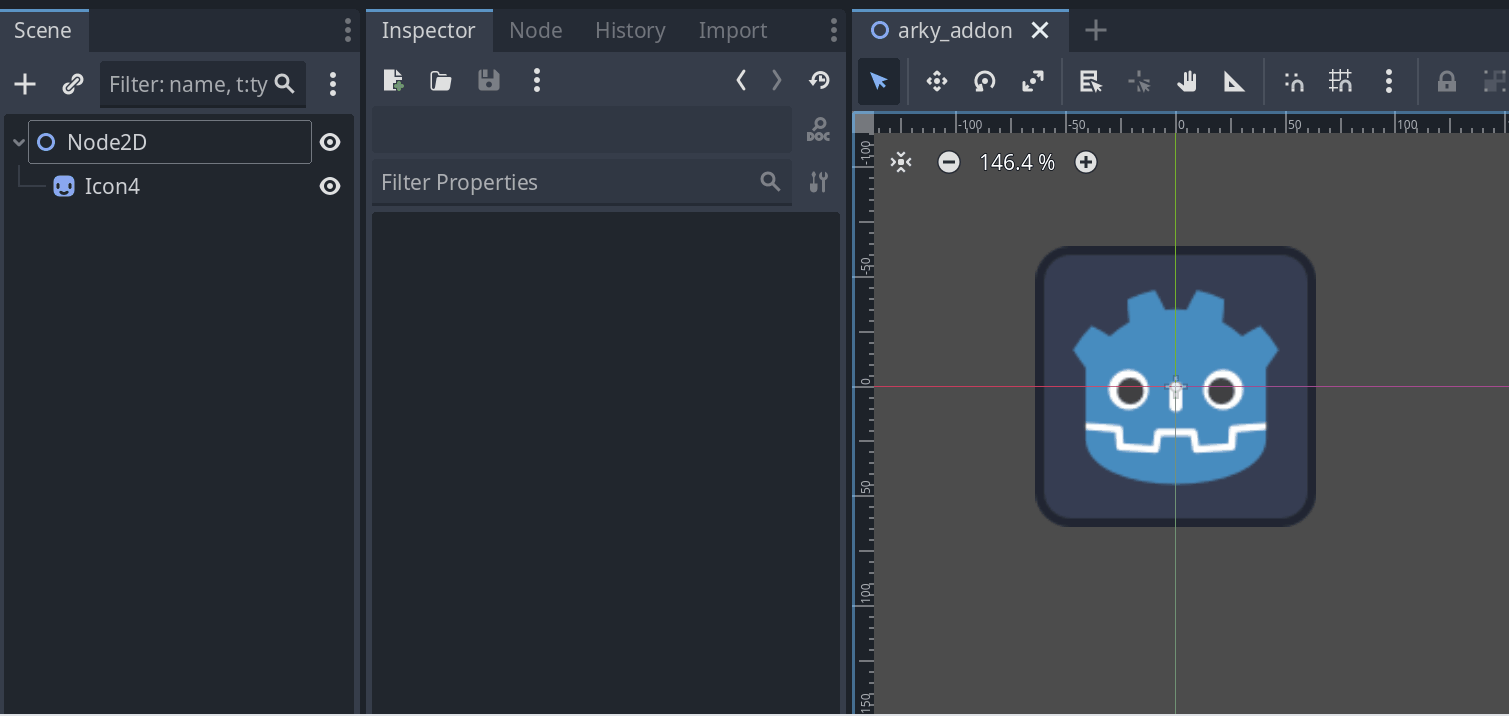The height and width of the screenshot is (716, 1509).
Task: Toggle visibility of Icon4 sprite
Action: point(330,186)
